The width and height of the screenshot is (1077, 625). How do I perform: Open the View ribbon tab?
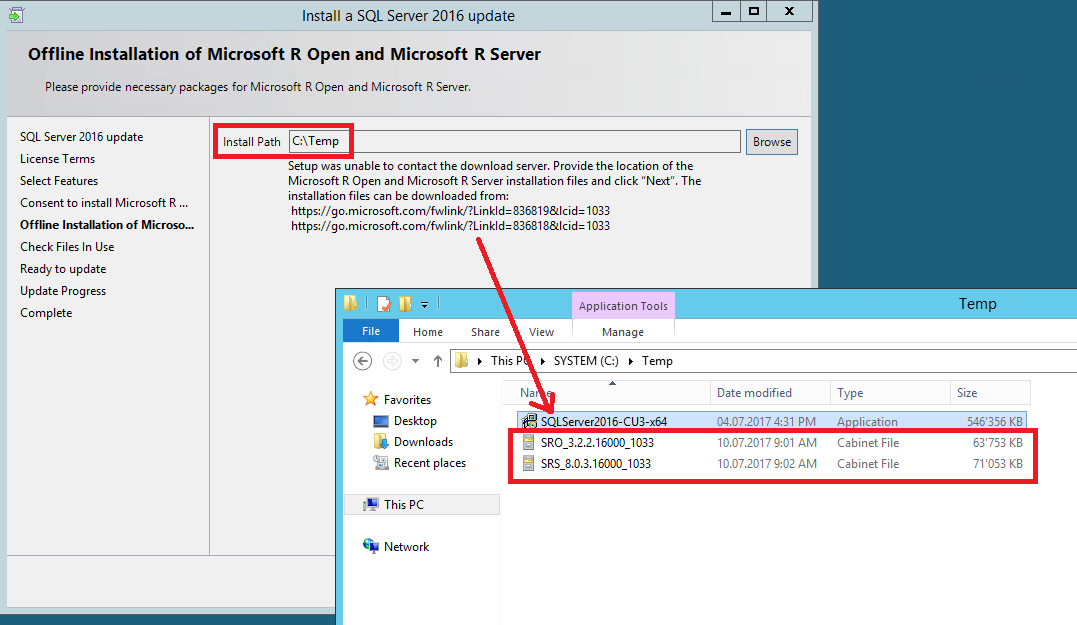(x=541, y=332)
